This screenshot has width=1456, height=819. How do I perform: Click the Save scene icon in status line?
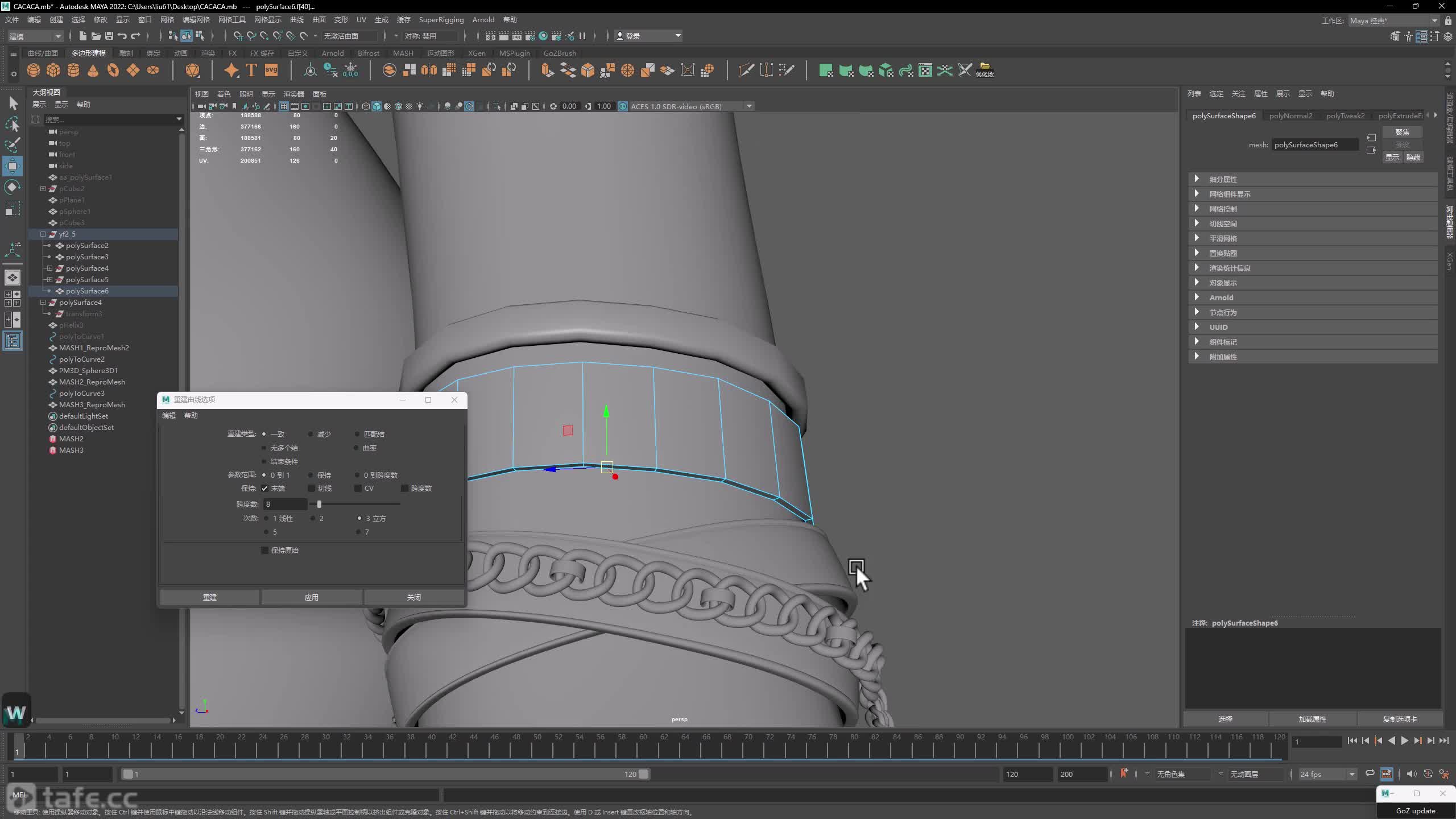point(109,36)
